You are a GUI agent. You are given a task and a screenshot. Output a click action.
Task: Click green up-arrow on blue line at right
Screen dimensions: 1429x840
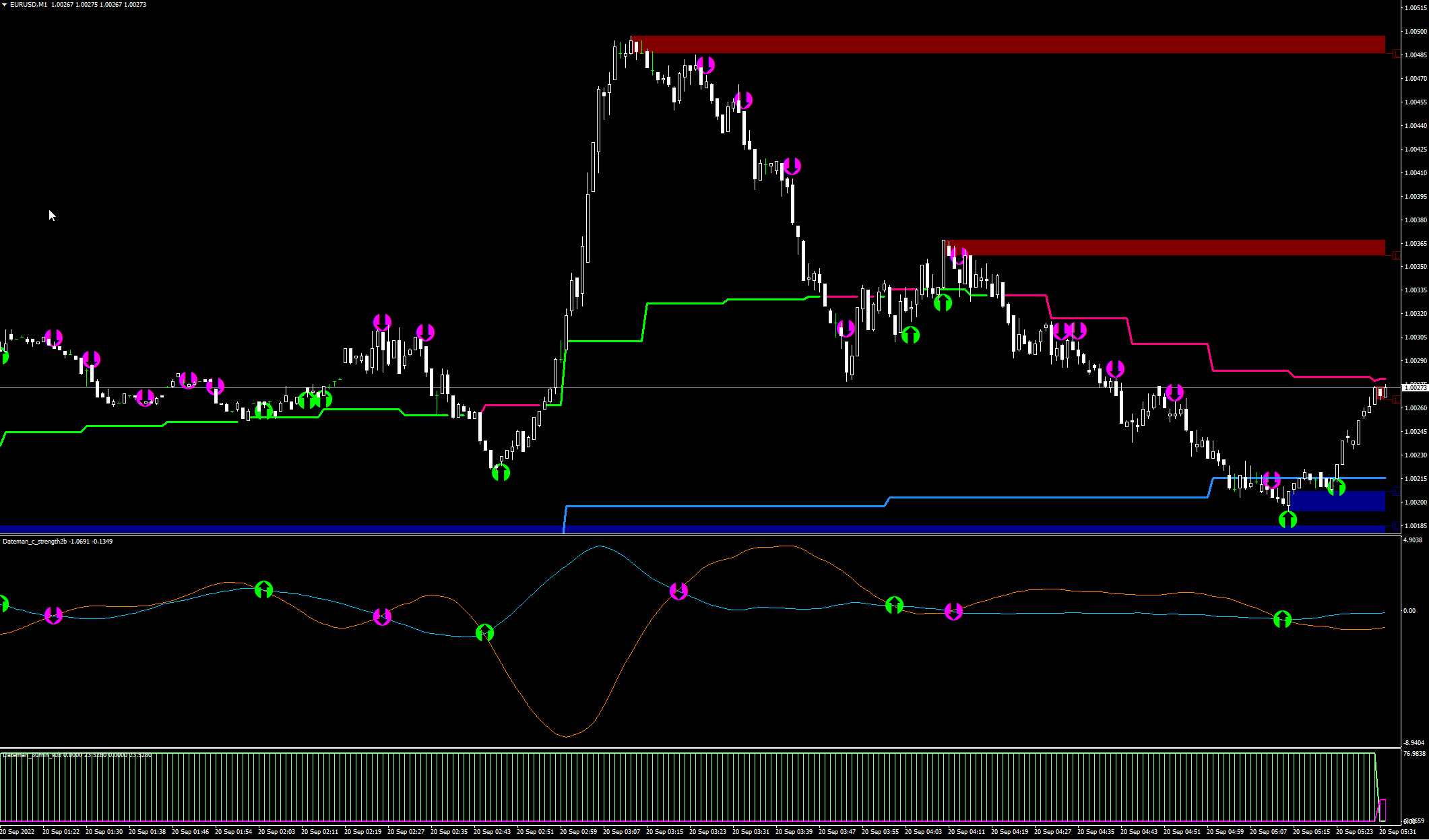point(1336,487)
